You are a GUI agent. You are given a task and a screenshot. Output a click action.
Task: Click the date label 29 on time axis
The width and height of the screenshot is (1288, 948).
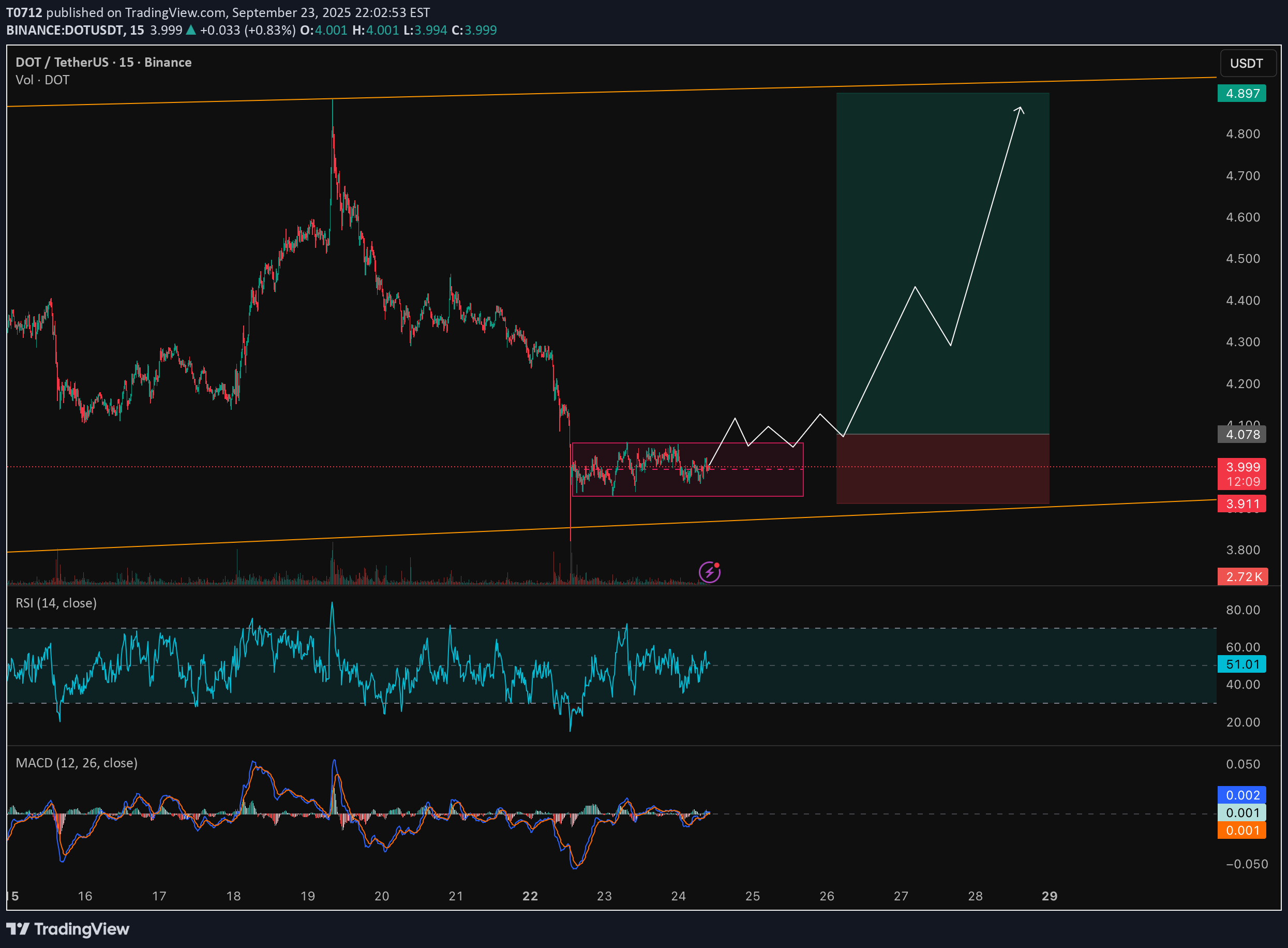pos(1049,896)
